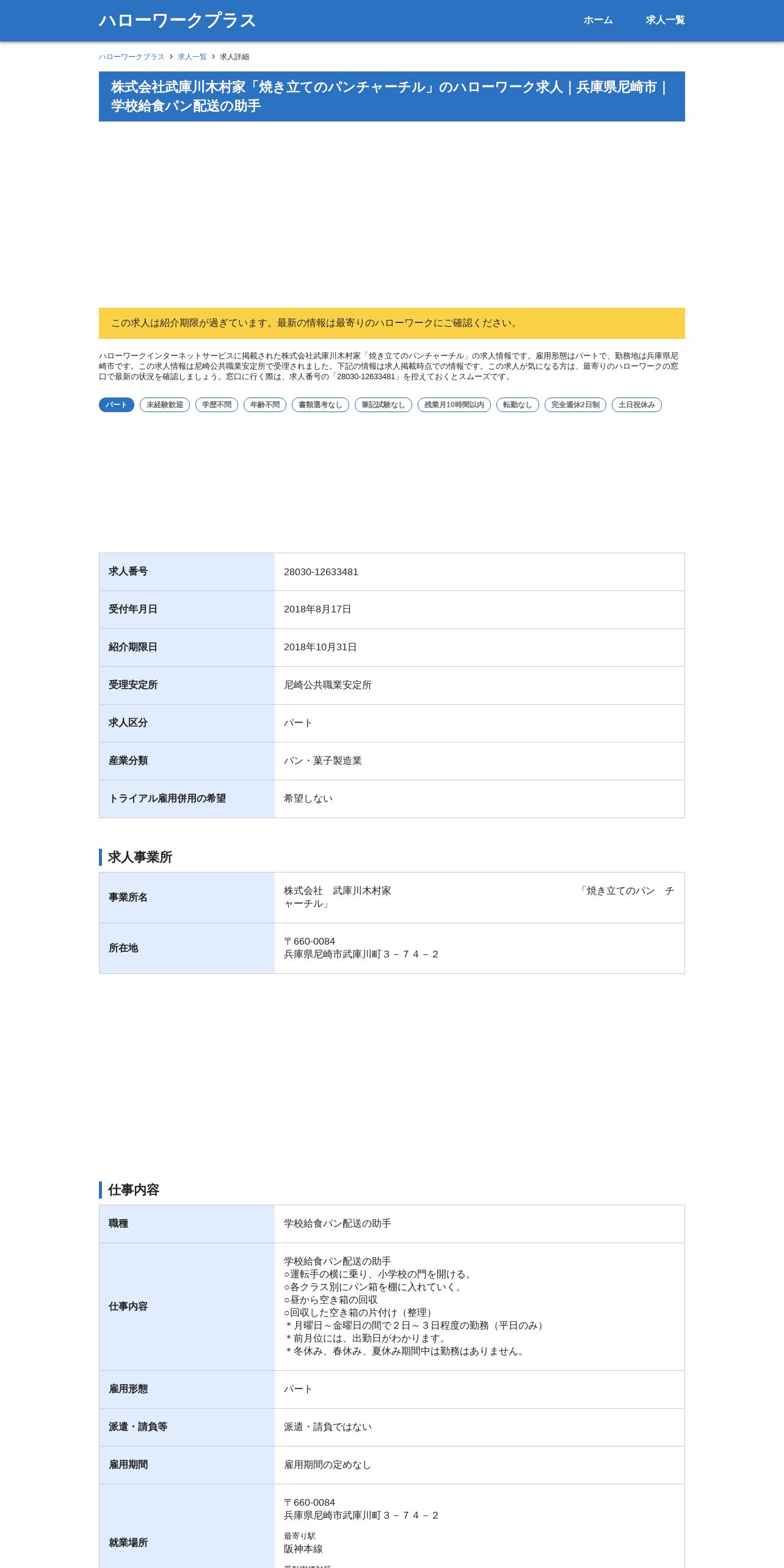Click the 求人一覧 breadcrumb link
The width and height of the screenshot is (784, 1568).
[x=192, y=57]
